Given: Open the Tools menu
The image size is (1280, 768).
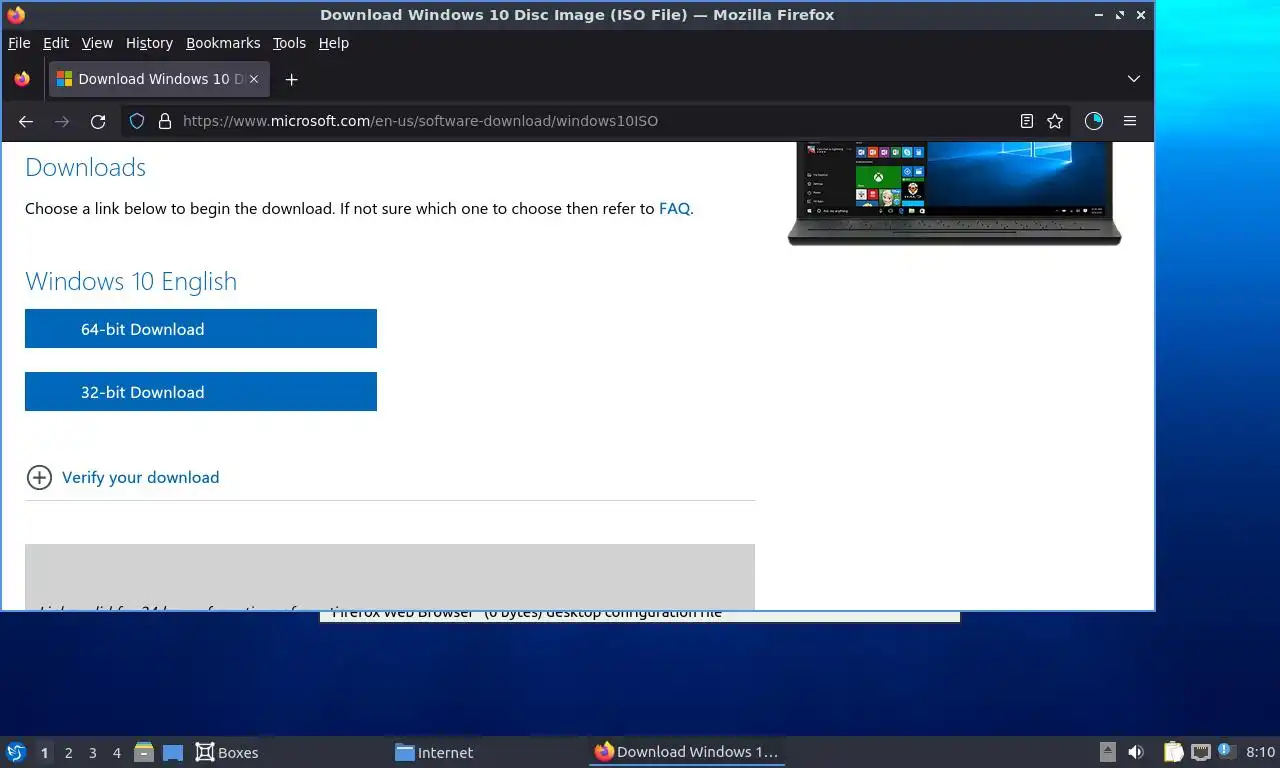Looking at the screenshot, I should coord(289,43).
